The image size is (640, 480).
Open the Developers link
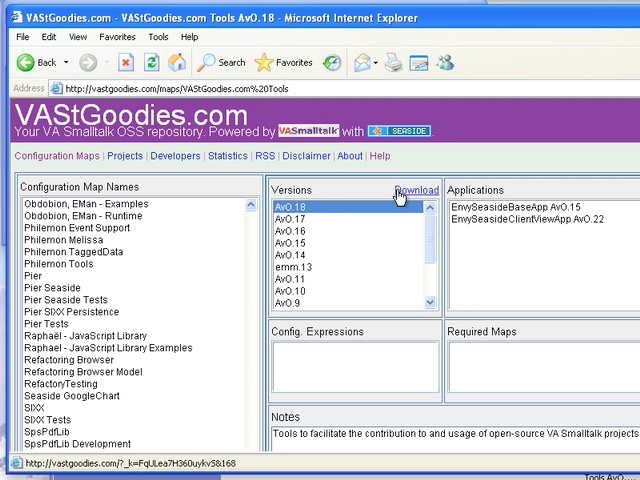176,156
